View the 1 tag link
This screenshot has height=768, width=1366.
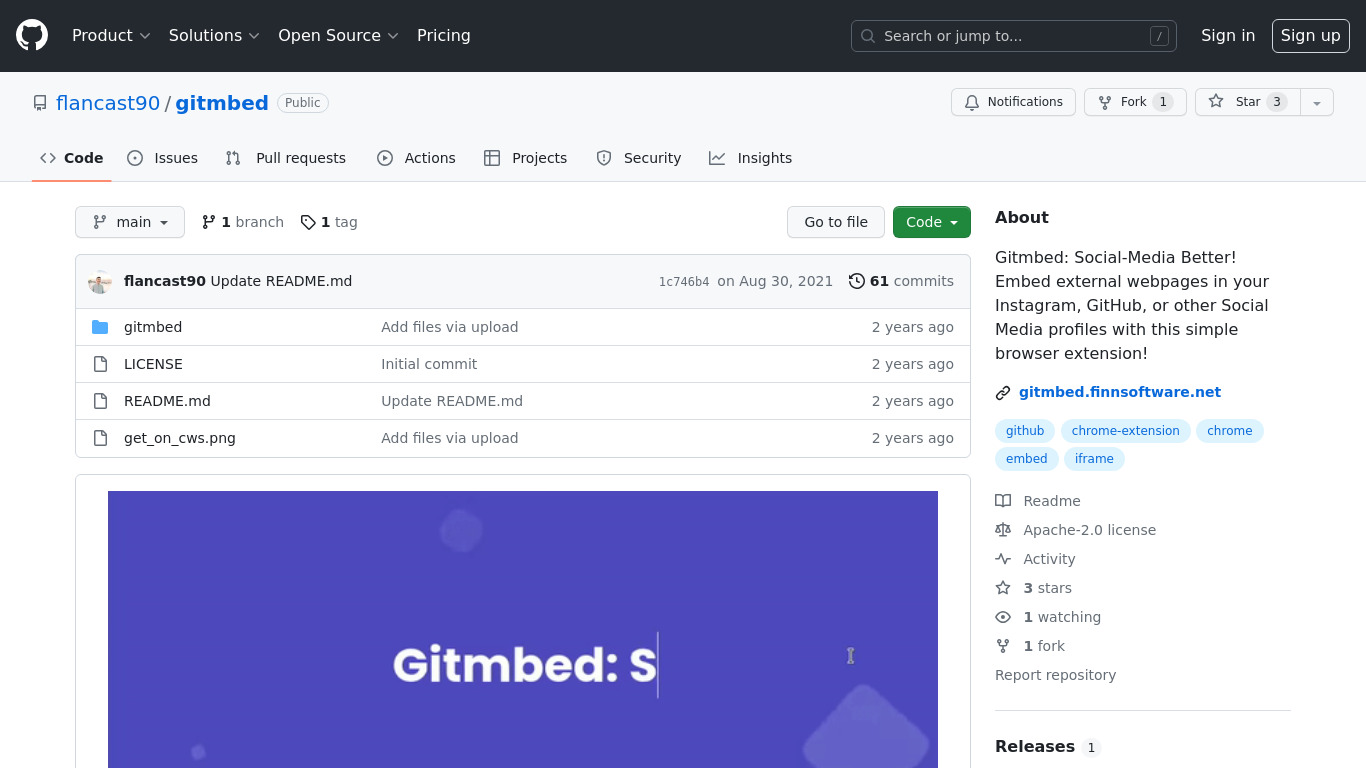[329, 222]
